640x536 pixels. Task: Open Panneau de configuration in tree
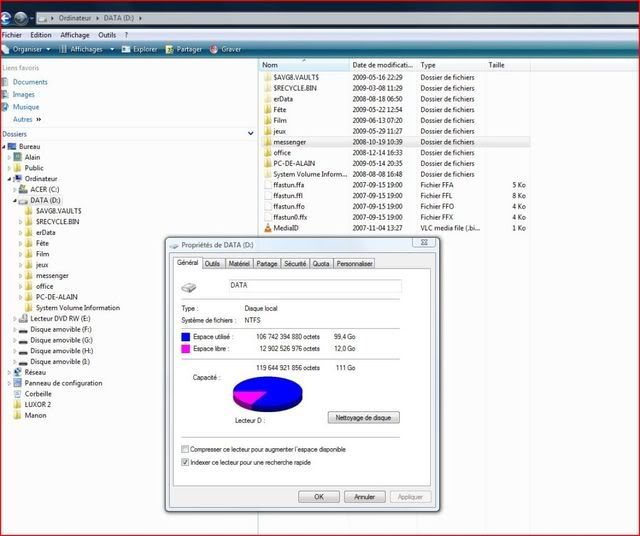tap(63, 383)
